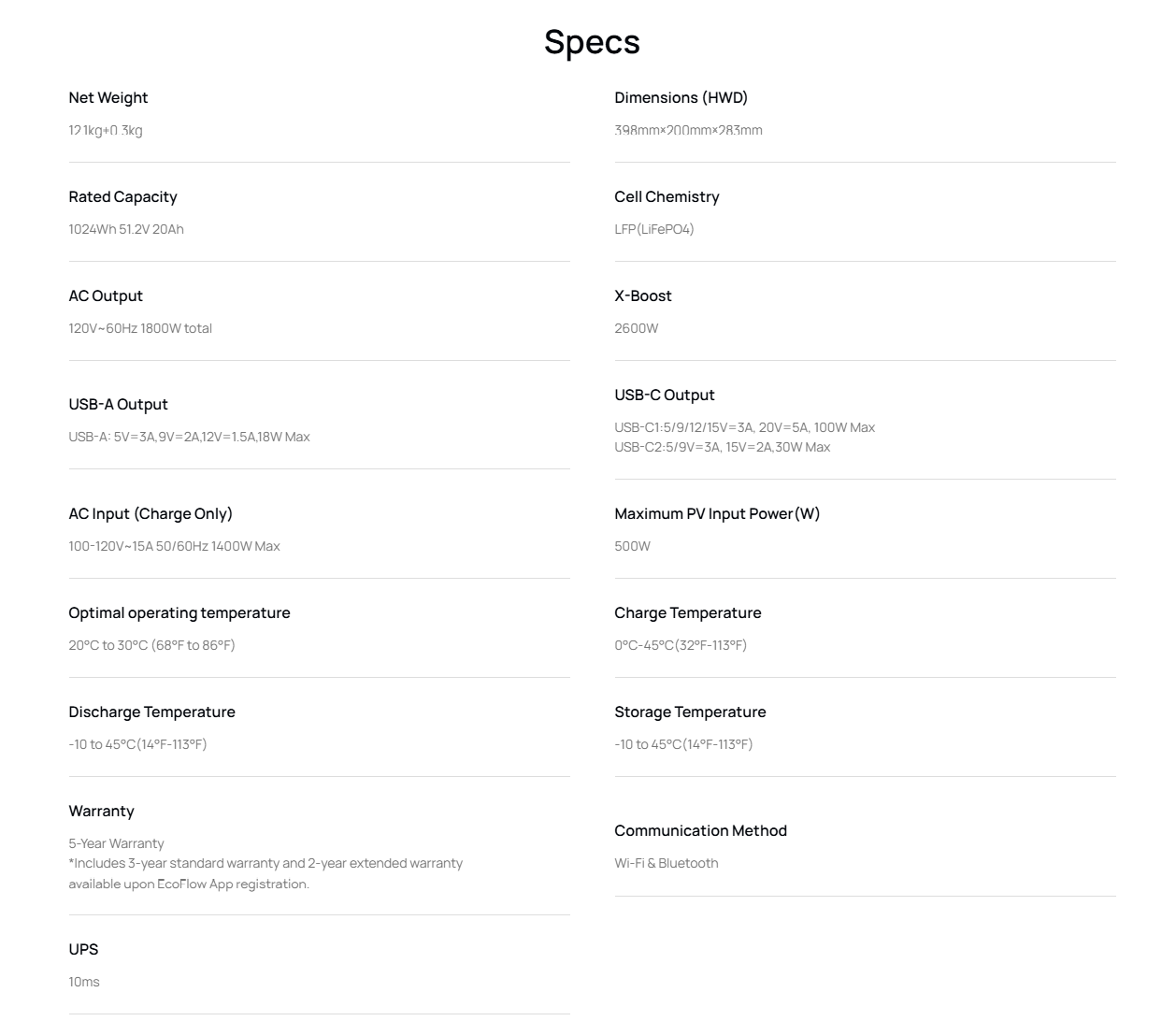Click the Storage Temperature label
The width and height of the screenshot is (1176, 1021).
point(690,712)
